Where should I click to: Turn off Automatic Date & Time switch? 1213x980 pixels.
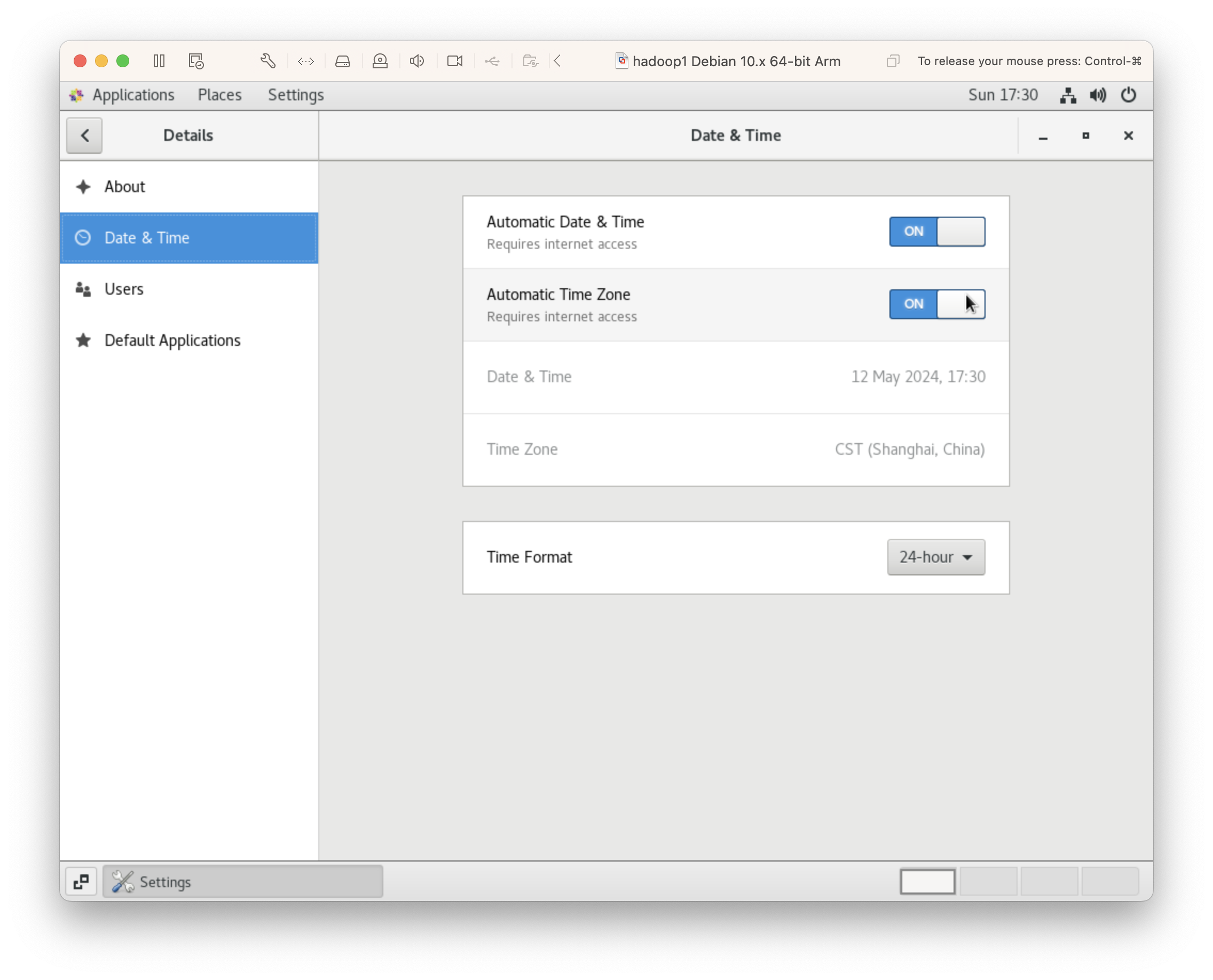(937, 232)
